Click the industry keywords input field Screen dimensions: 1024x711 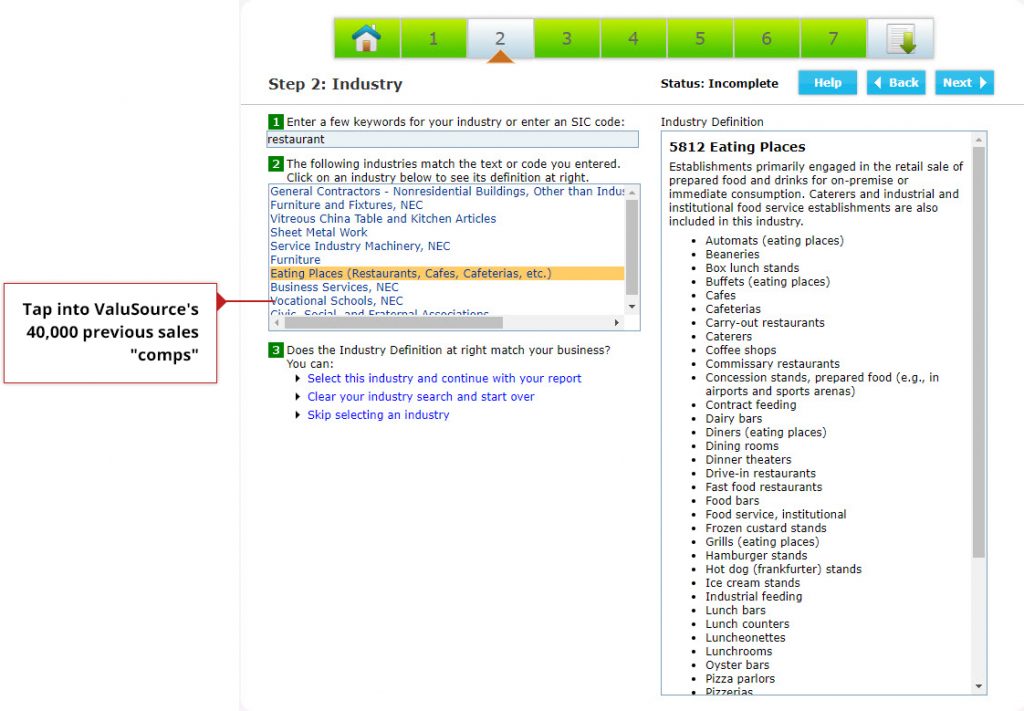pyautogui.click(x=452, y=140)
